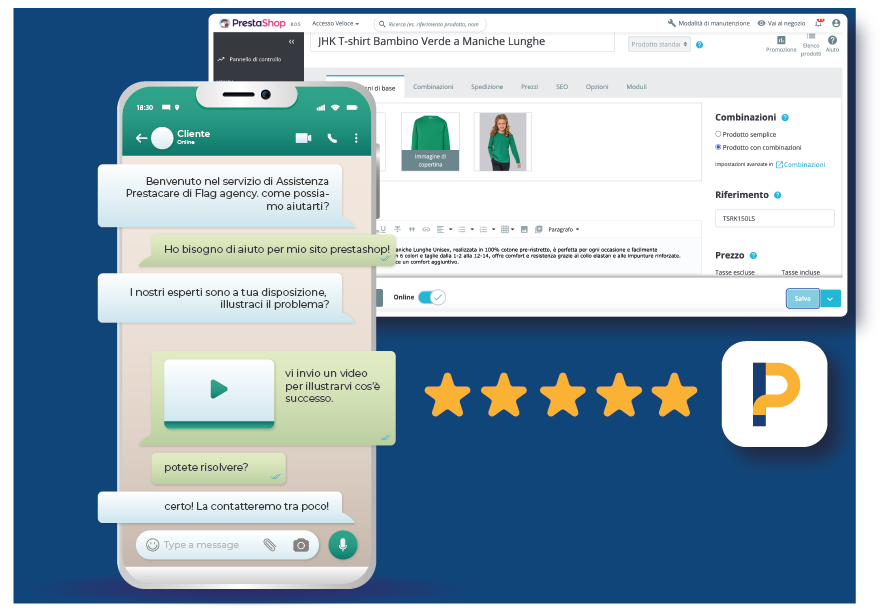
Task: Open the three-dot chat menu
Action: (356, 138)
